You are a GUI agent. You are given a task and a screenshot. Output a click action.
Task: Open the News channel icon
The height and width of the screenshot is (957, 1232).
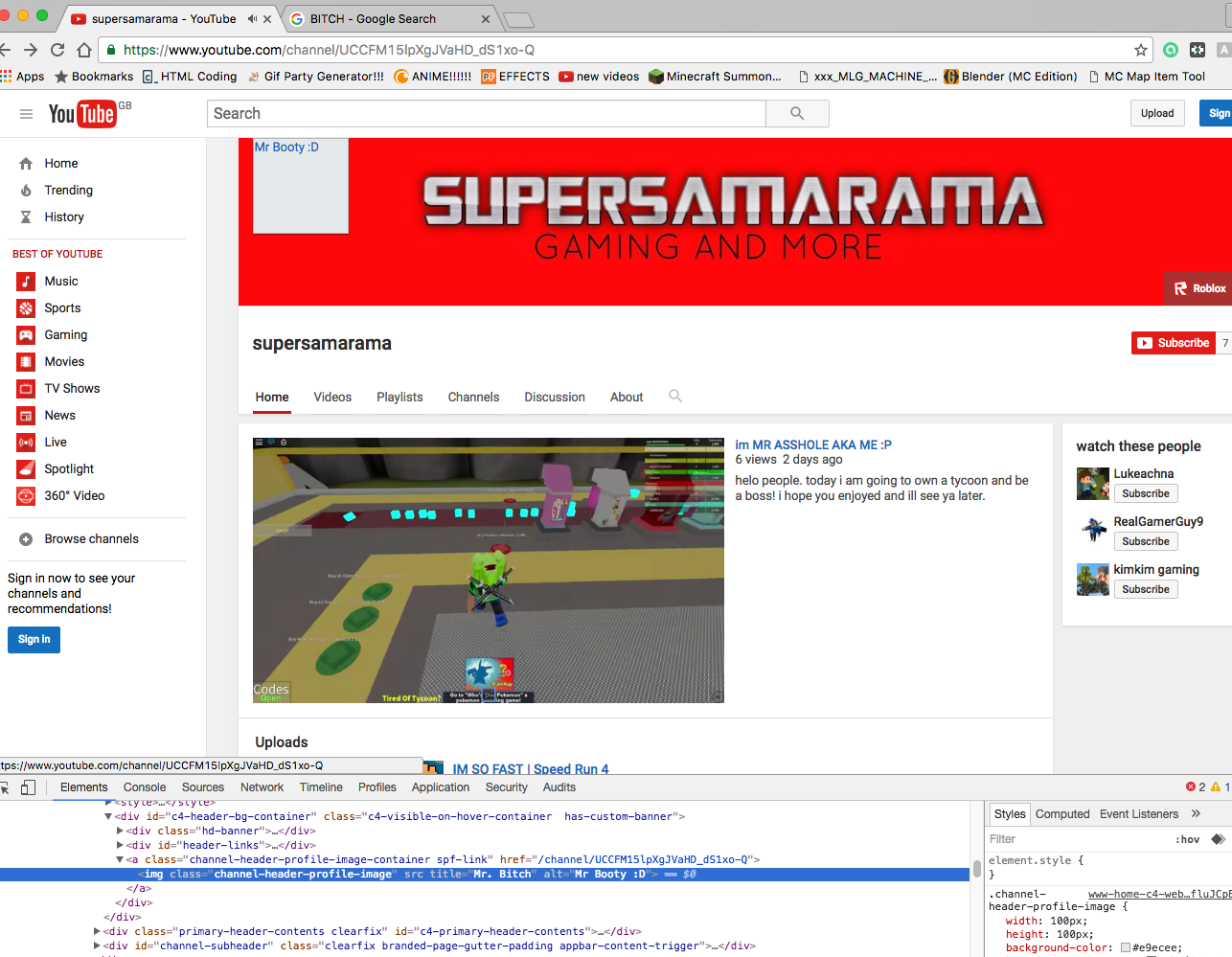click(26, 416)
